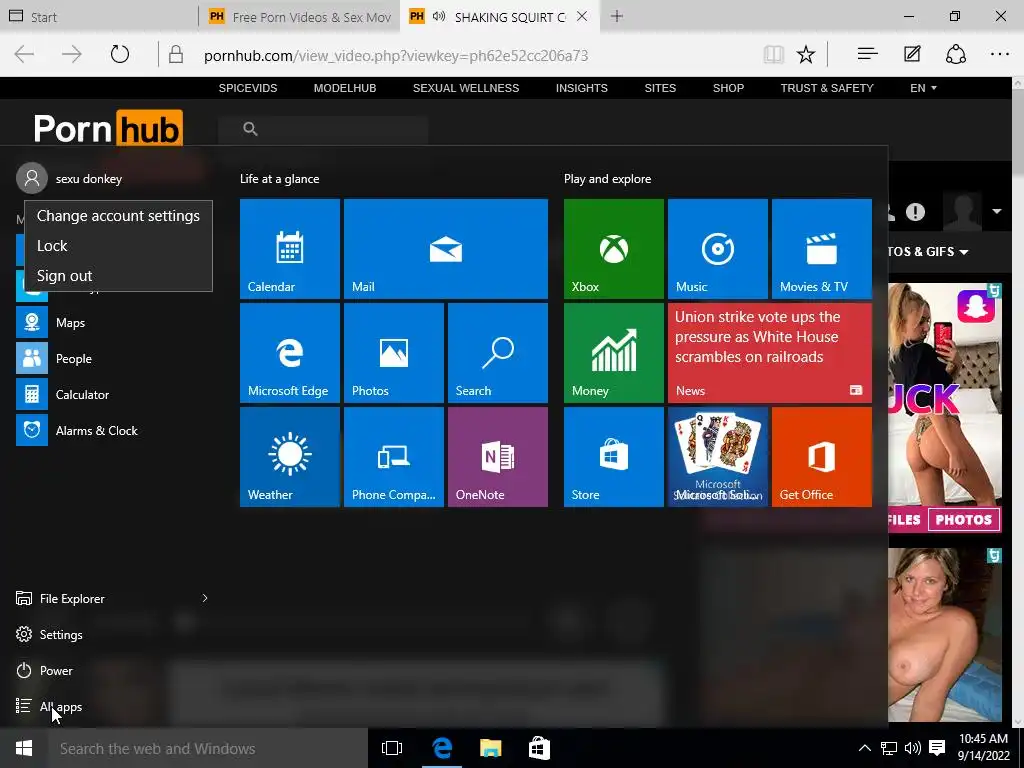Click the Make a Web Note icon
This screenshot has width=1024, height=768.
pos(912,54)
